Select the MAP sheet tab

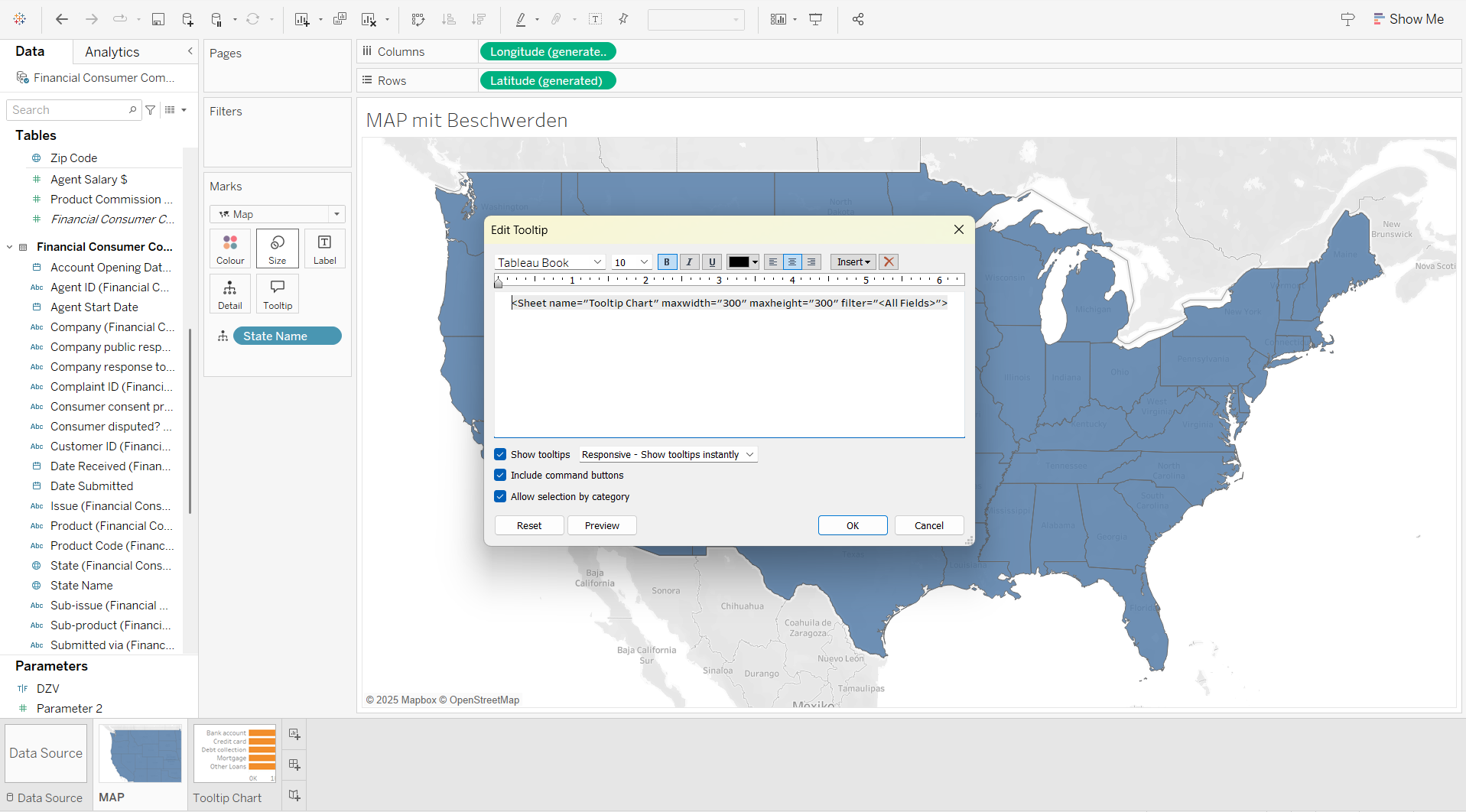pyautogui.click(x=141, y=765)
